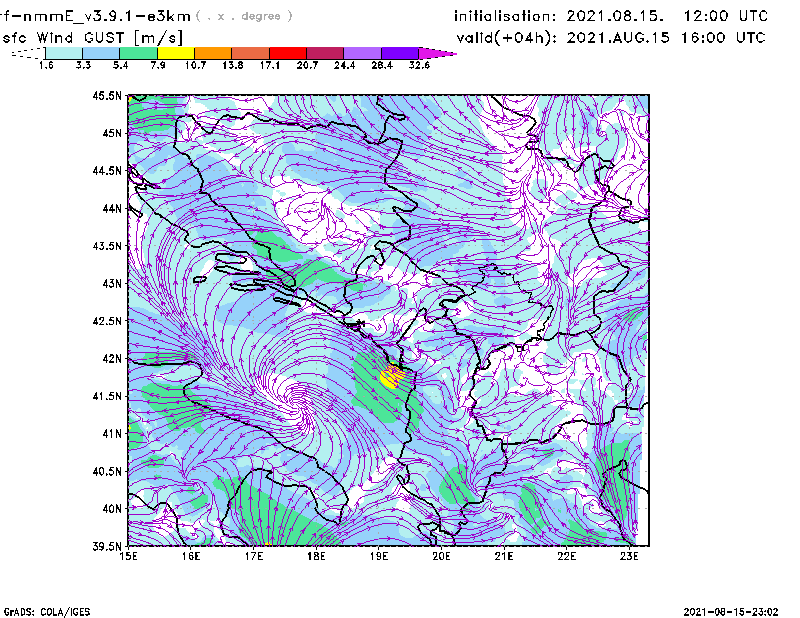Click the legend value "17.1"

270,65
